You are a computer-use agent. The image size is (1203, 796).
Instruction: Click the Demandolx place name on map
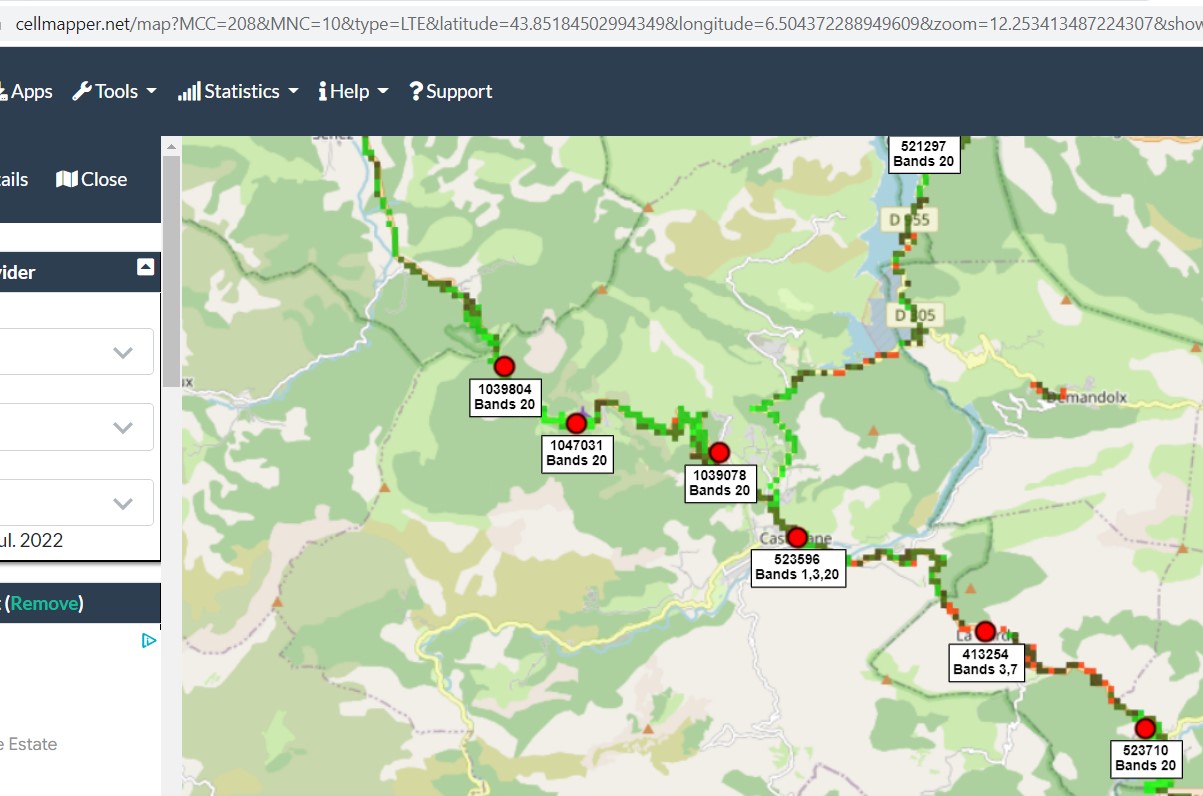click(1086, 397)
